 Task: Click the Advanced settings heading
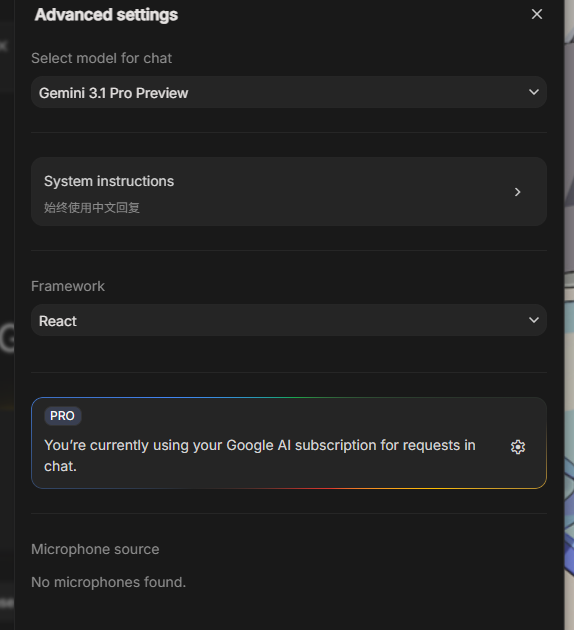[106, 15]
